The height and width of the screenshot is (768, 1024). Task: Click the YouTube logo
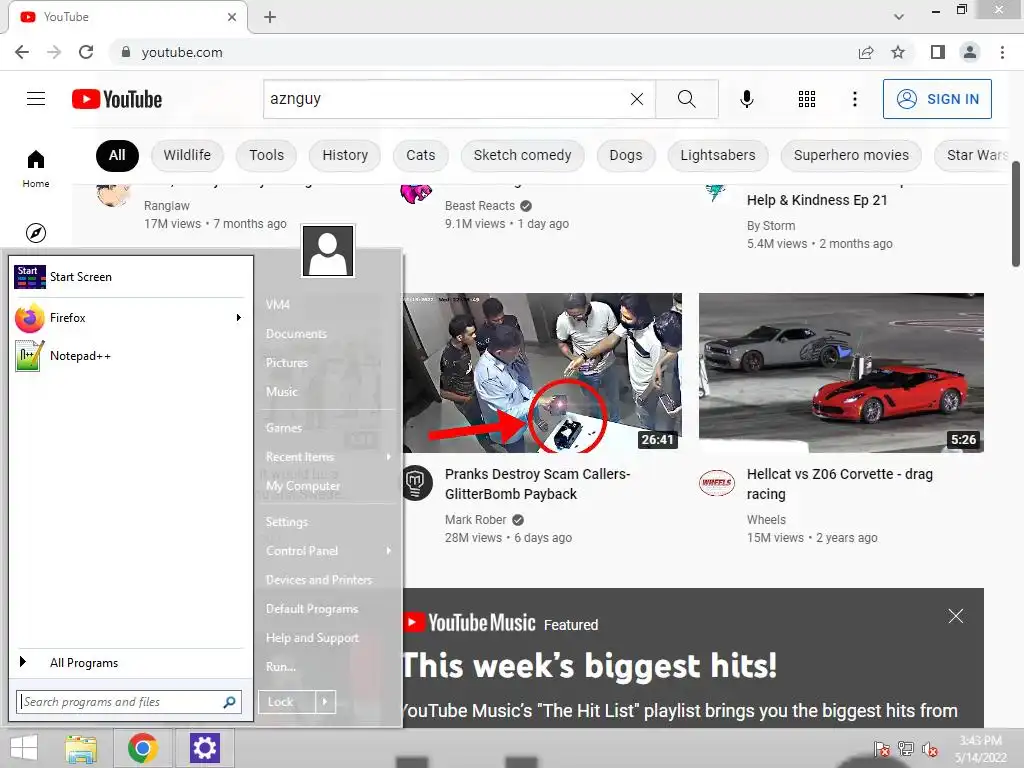117,99
